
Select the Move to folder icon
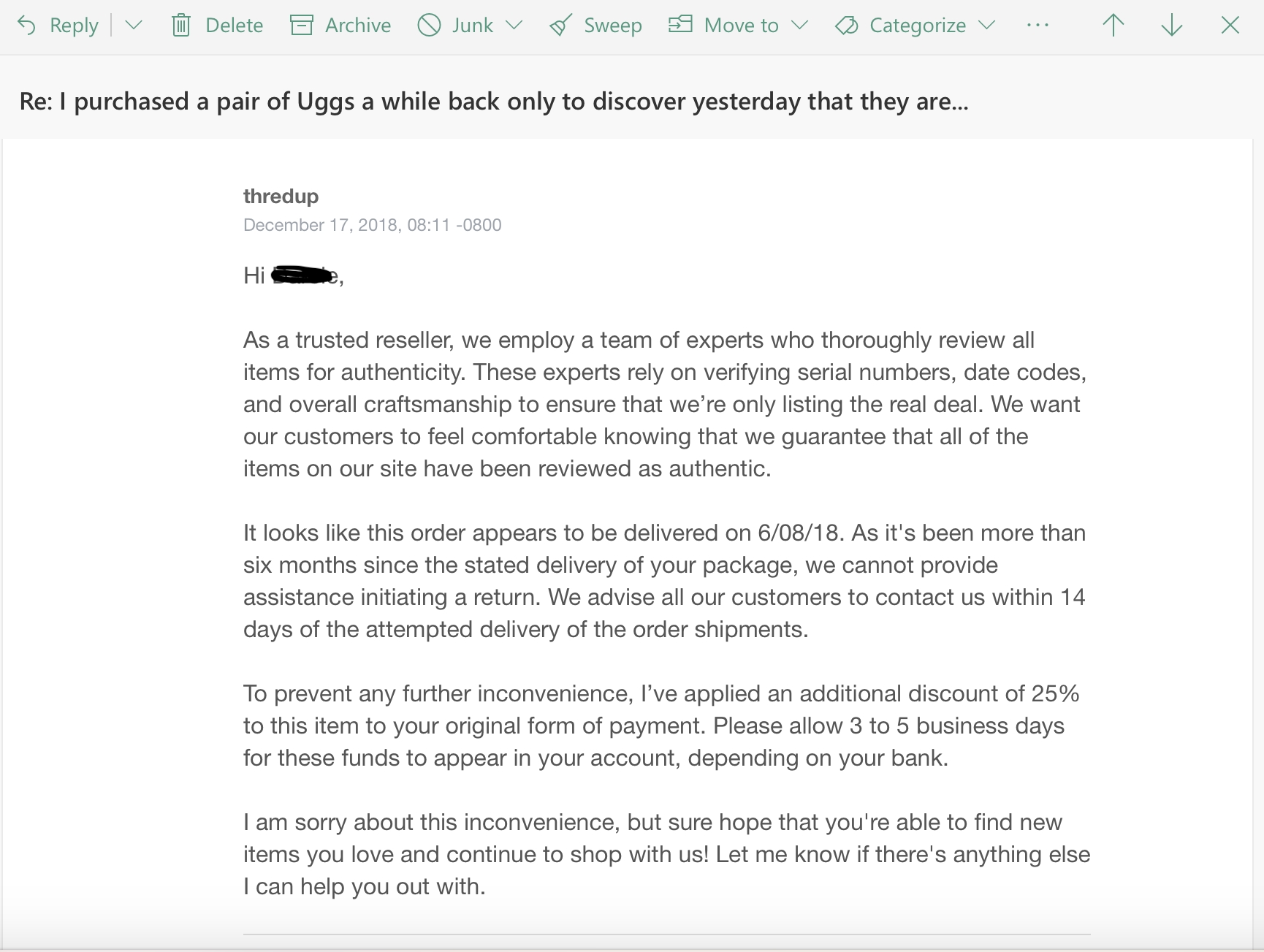pyautogui.click(x=680, y=25)
